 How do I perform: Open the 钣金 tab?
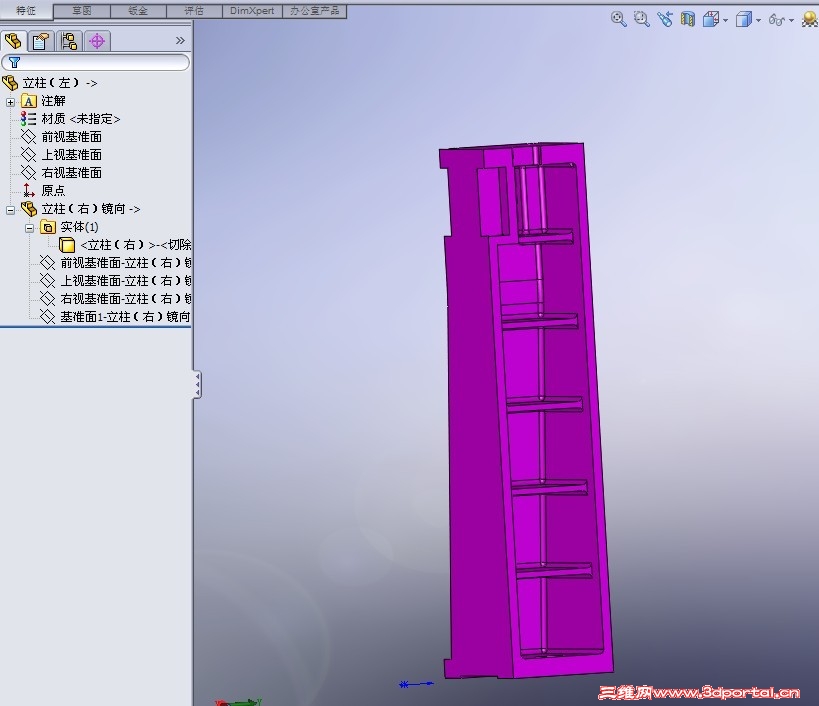[x=138, y=11]
